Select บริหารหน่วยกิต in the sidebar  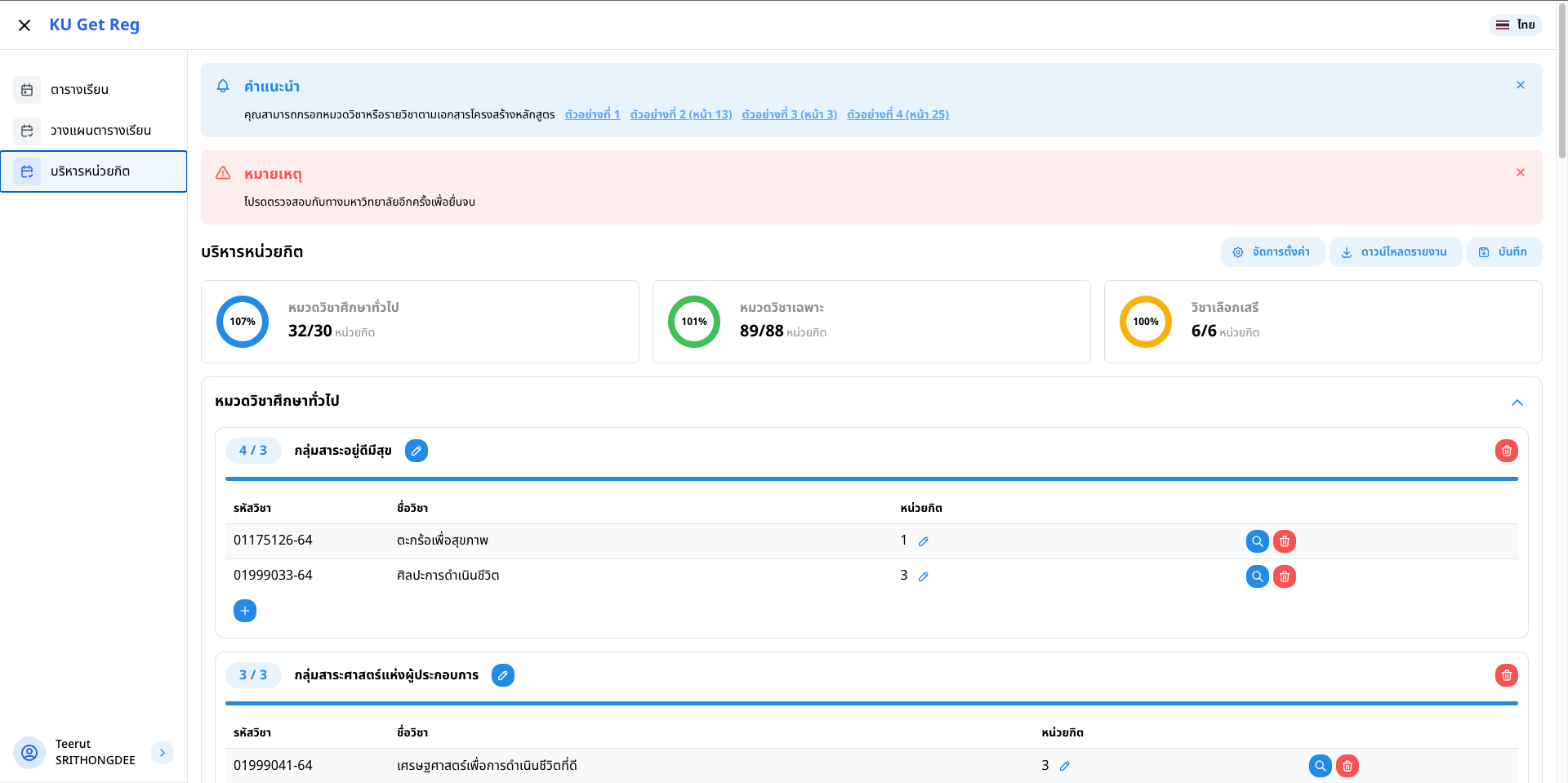point(90,171)
